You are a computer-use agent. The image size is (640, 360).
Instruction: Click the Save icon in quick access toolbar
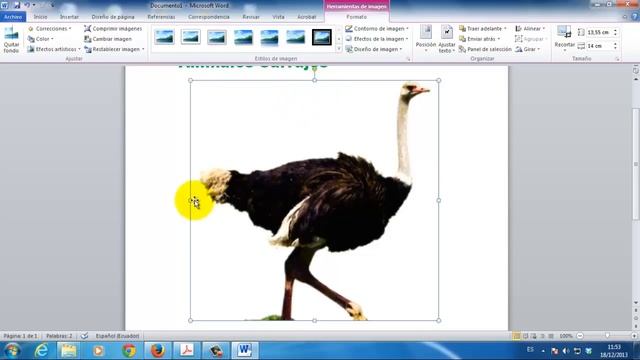[17, 5]
